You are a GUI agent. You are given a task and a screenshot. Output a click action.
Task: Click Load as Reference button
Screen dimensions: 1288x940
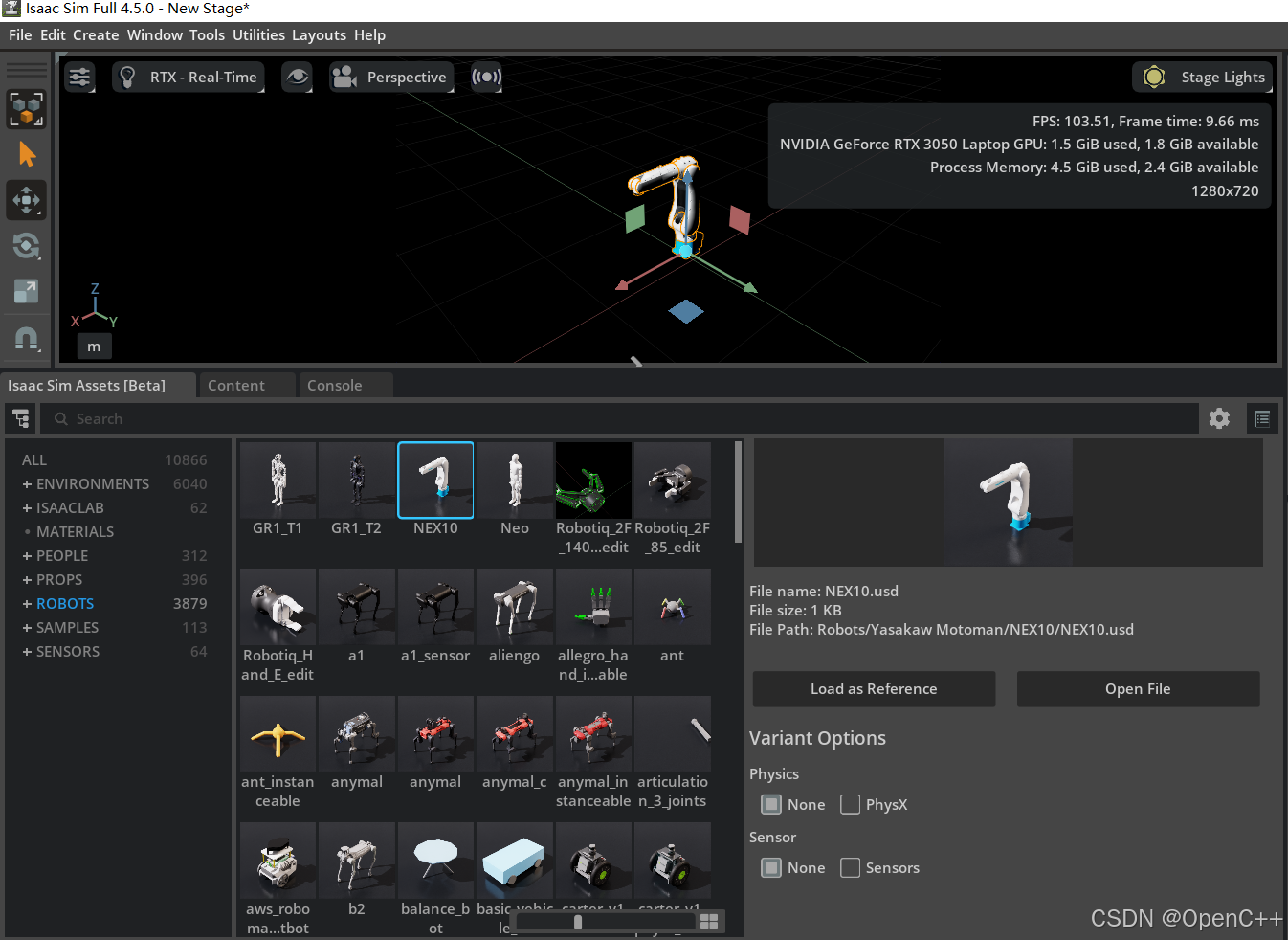(874, 689)
